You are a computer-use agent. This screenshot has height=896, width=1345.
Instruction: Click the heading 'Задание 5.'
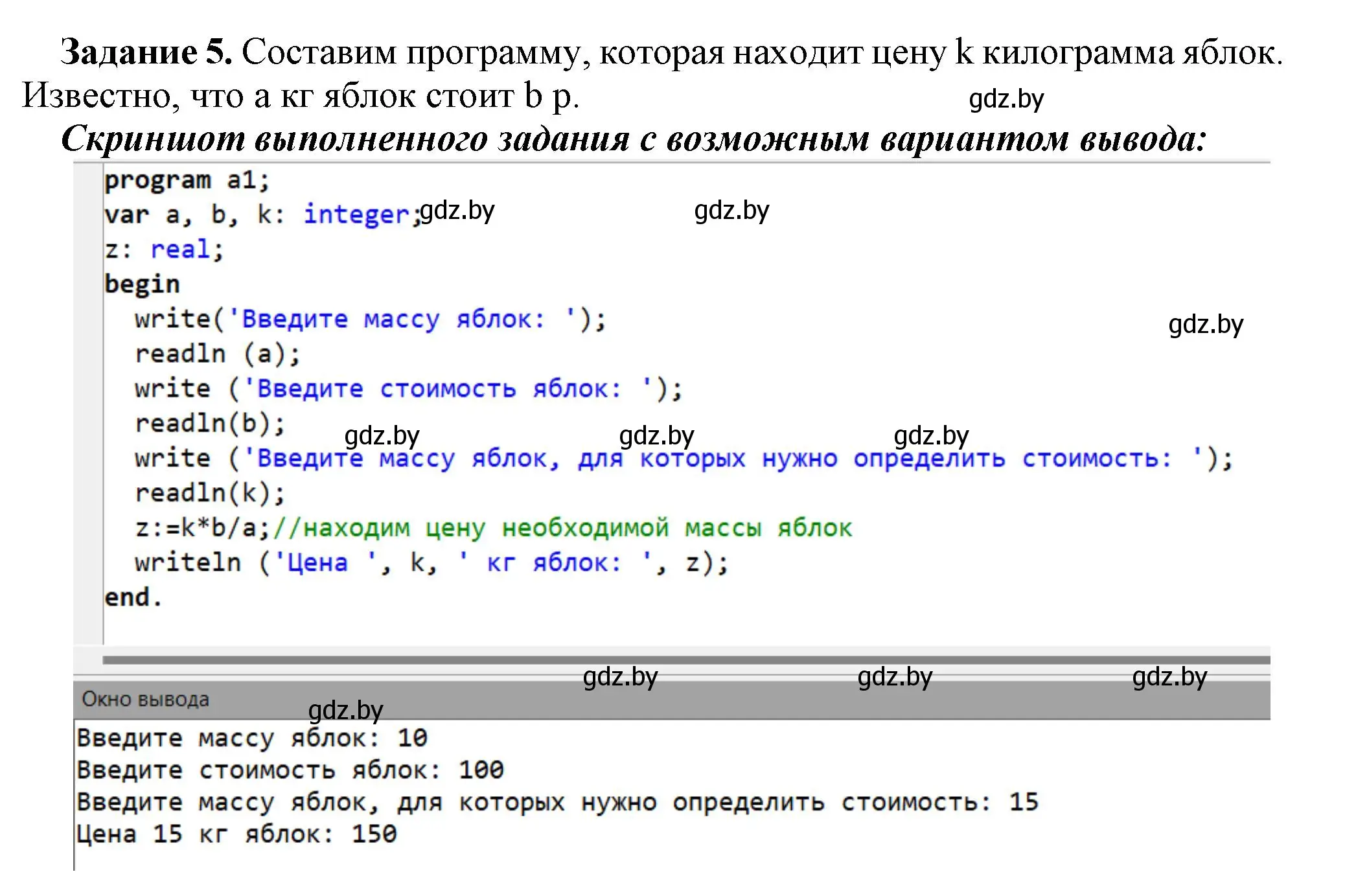(x=146, y=52)
